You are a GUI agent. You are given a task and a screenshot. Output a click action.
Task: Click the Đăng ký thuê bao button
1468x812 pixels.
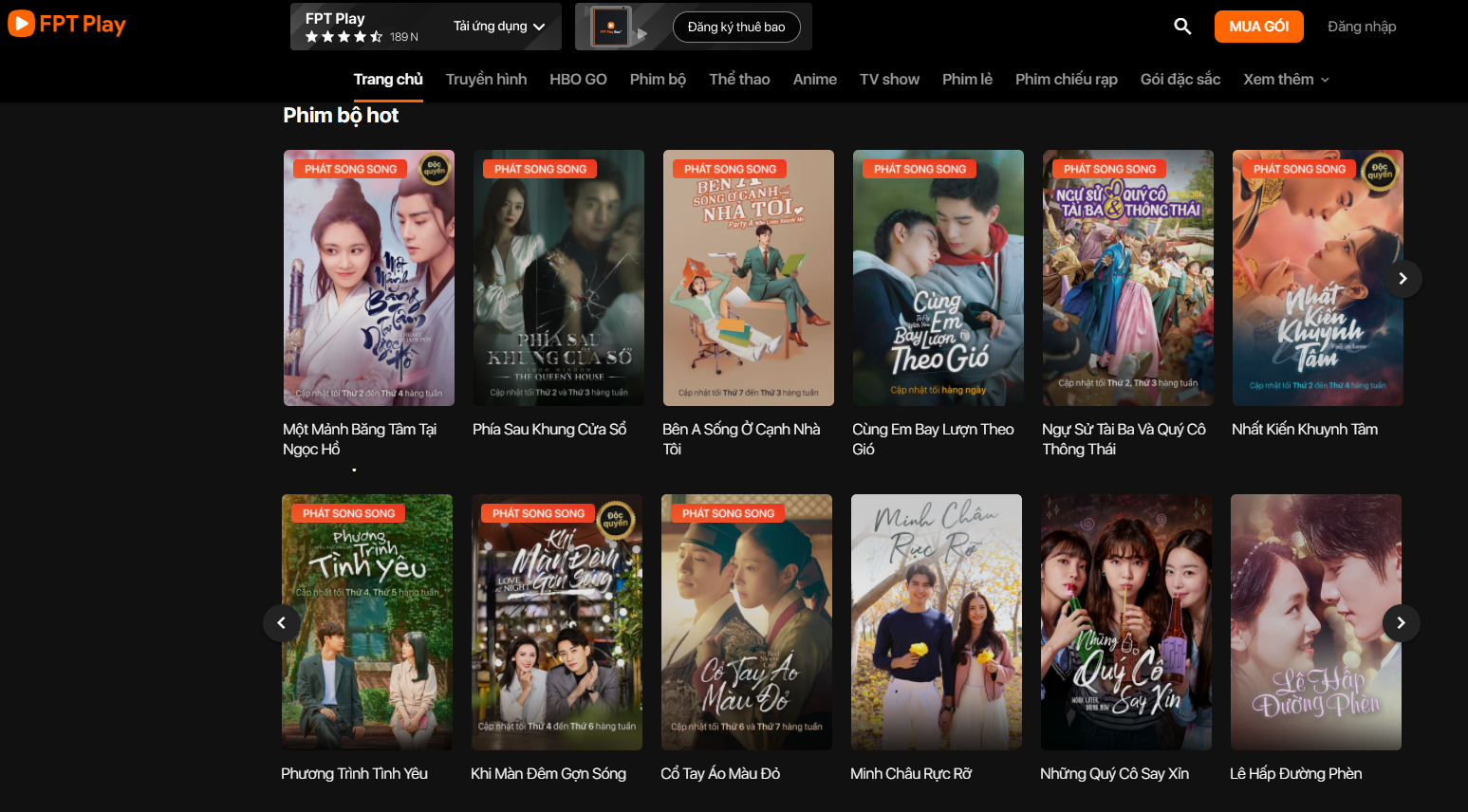coord(736,27)
